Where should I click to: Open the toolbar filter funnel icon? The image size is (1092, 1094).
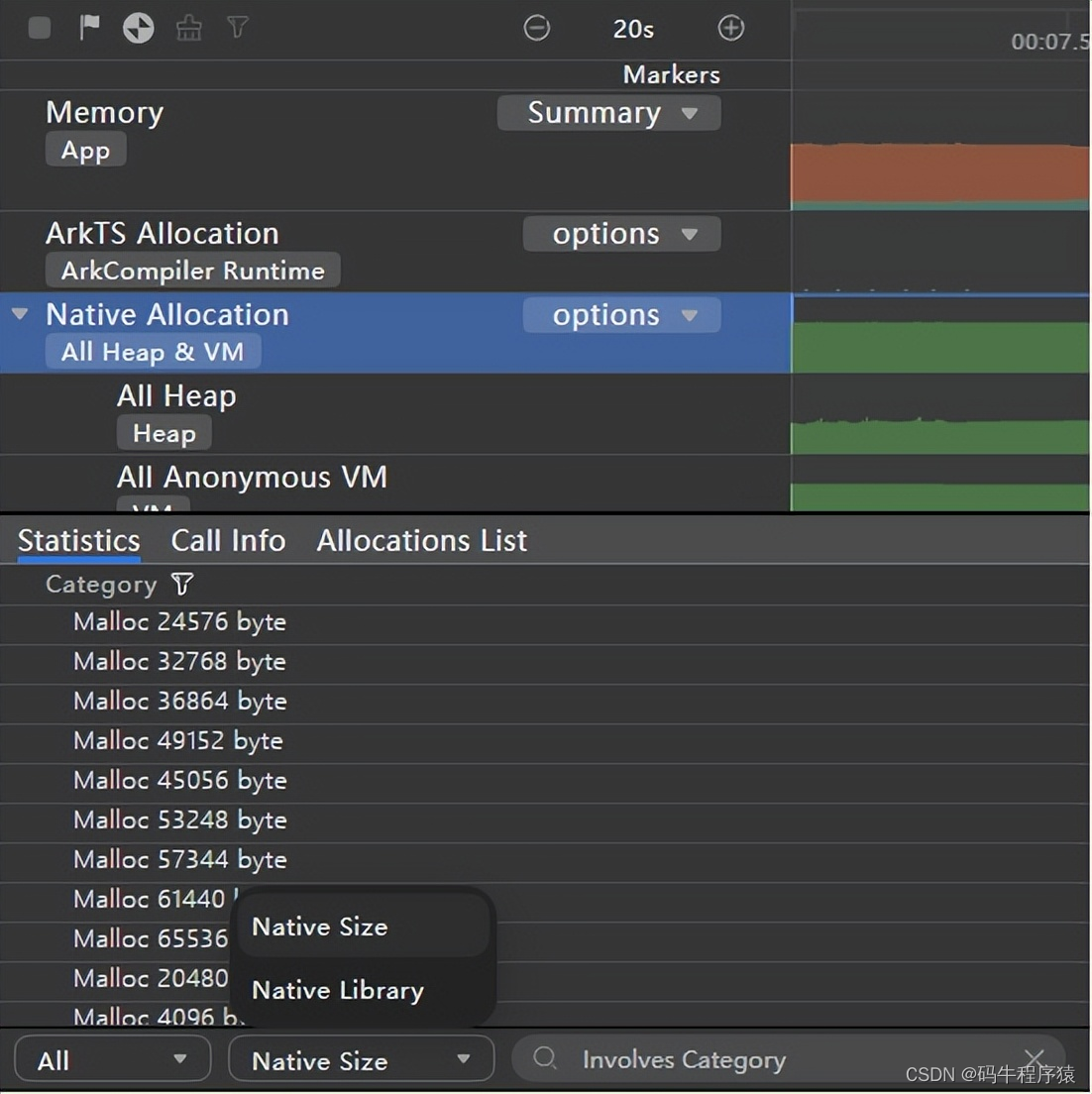[237, 27]
